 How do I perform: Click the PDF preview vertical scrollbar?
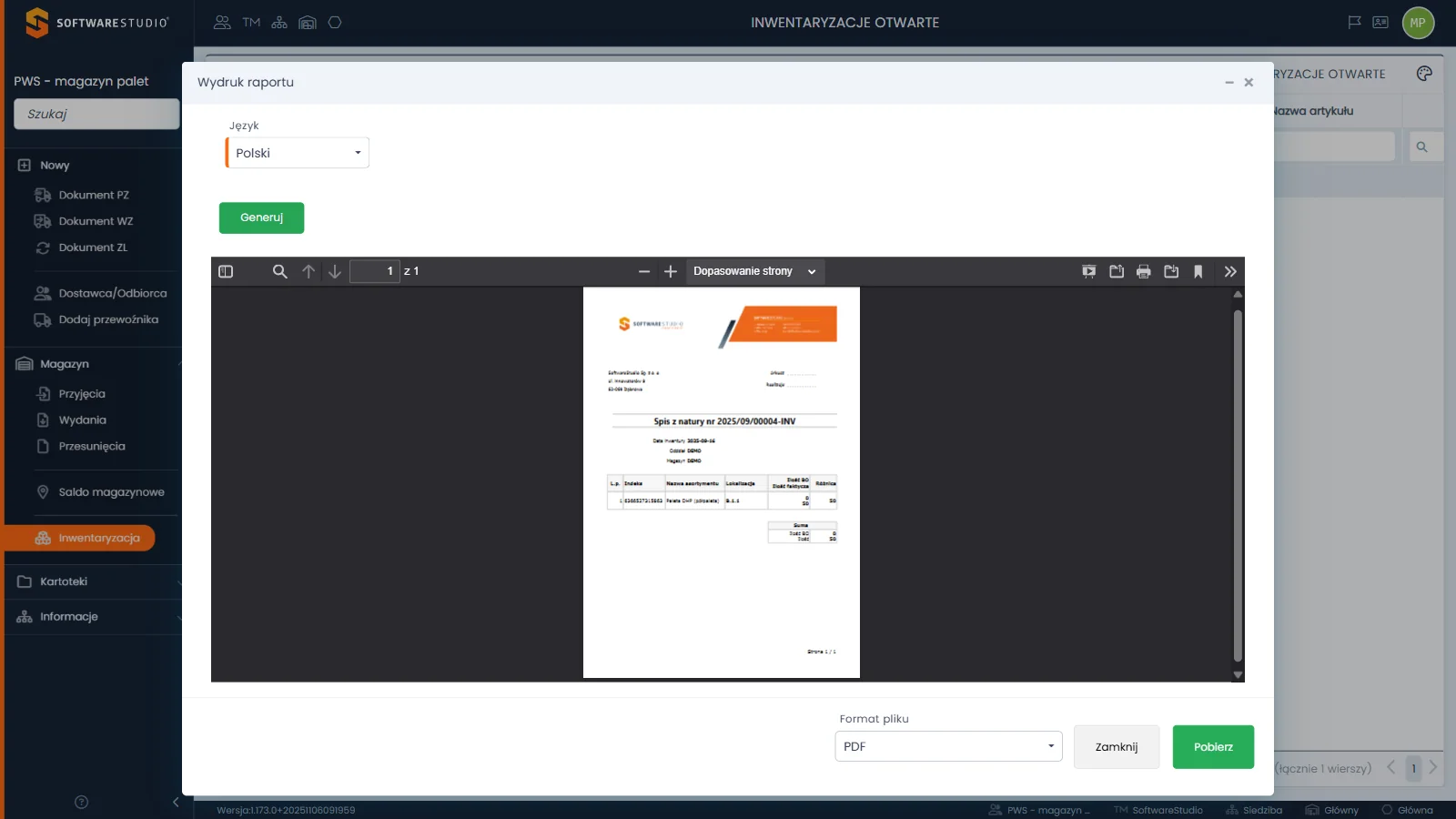[1238, 485]
